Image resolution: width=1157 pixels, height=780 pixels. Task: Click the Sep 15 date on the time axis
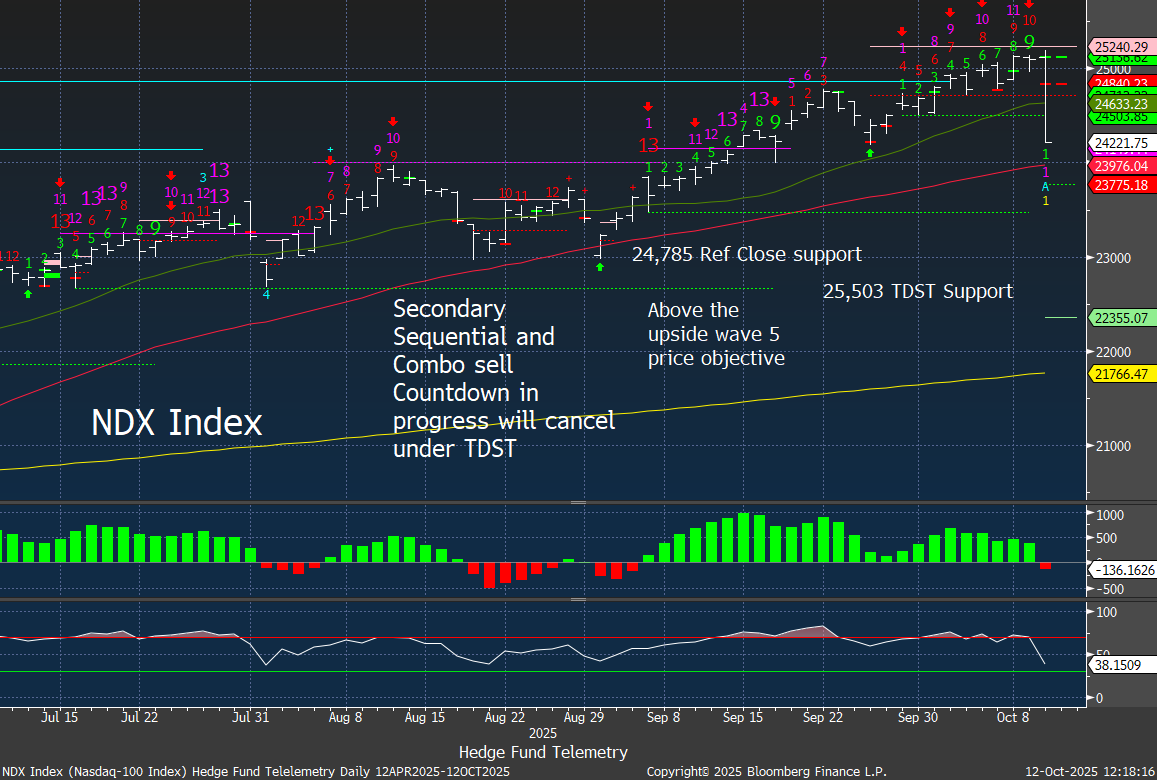(x=743, y=717)
